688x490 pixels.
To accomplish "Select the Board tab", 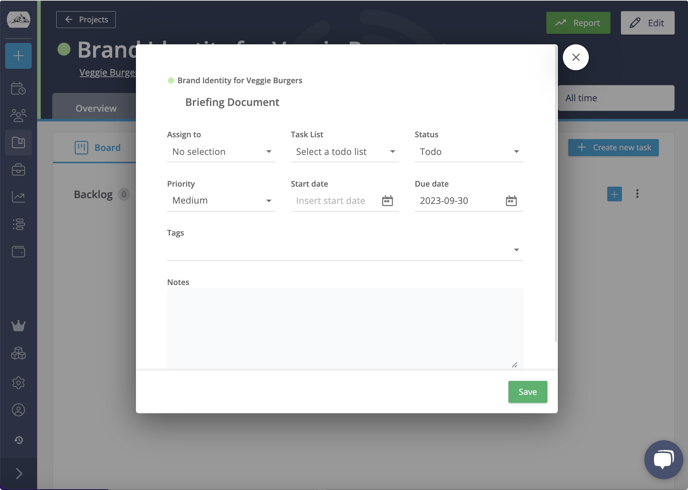I will click(x=97, y=148).
